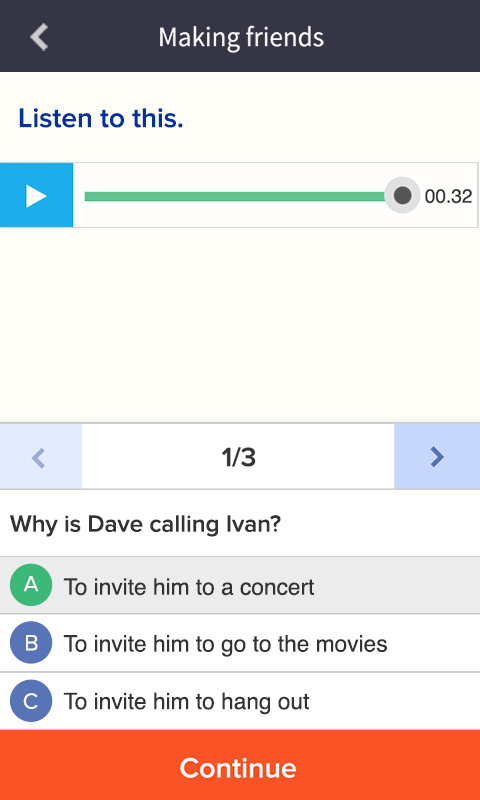
Task: Play the listening audio clip
Action: (x=36, y=195)
